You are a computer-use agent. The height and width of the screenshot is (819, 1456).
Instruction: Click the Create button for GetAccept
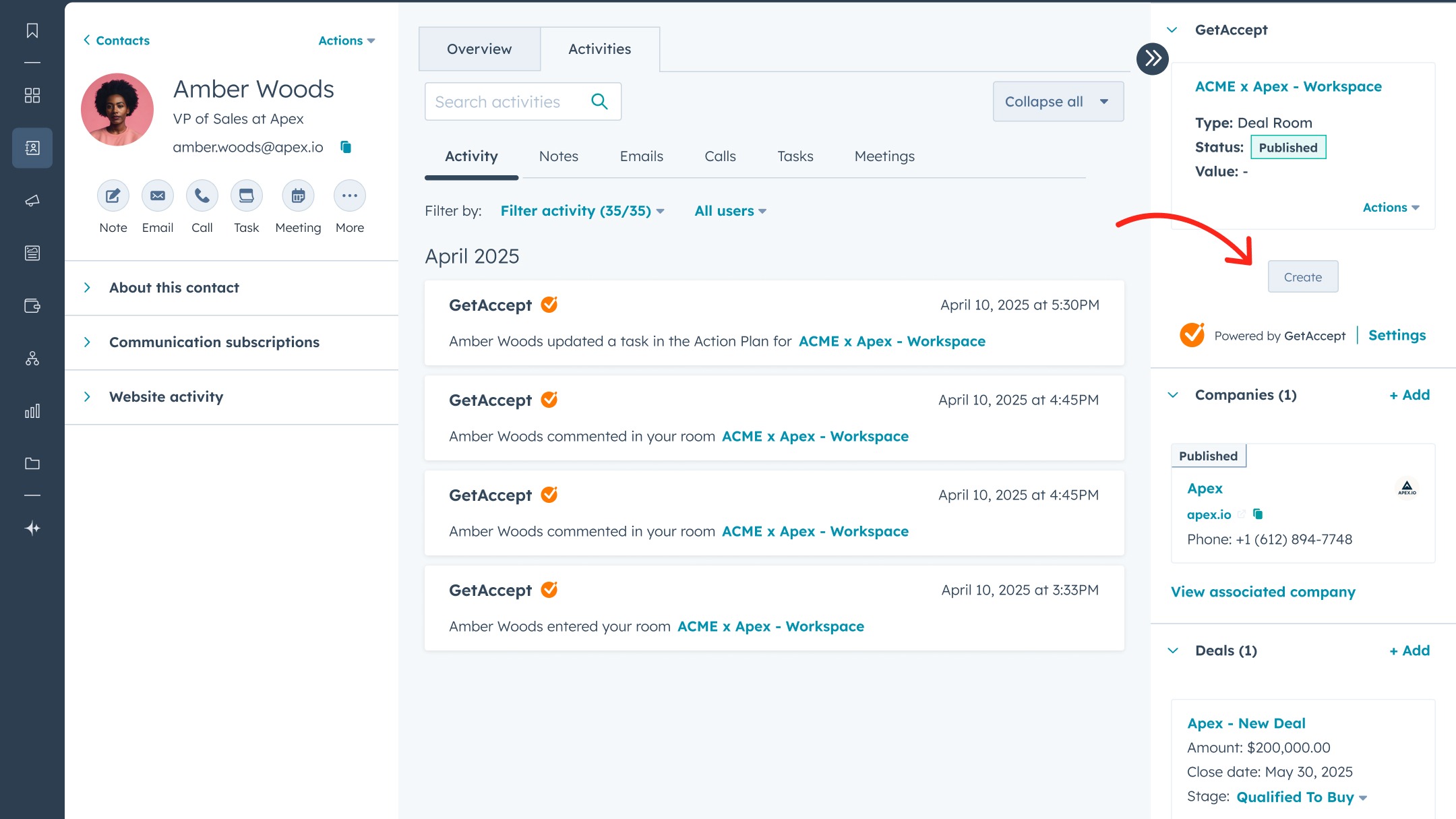point(1302,276)
